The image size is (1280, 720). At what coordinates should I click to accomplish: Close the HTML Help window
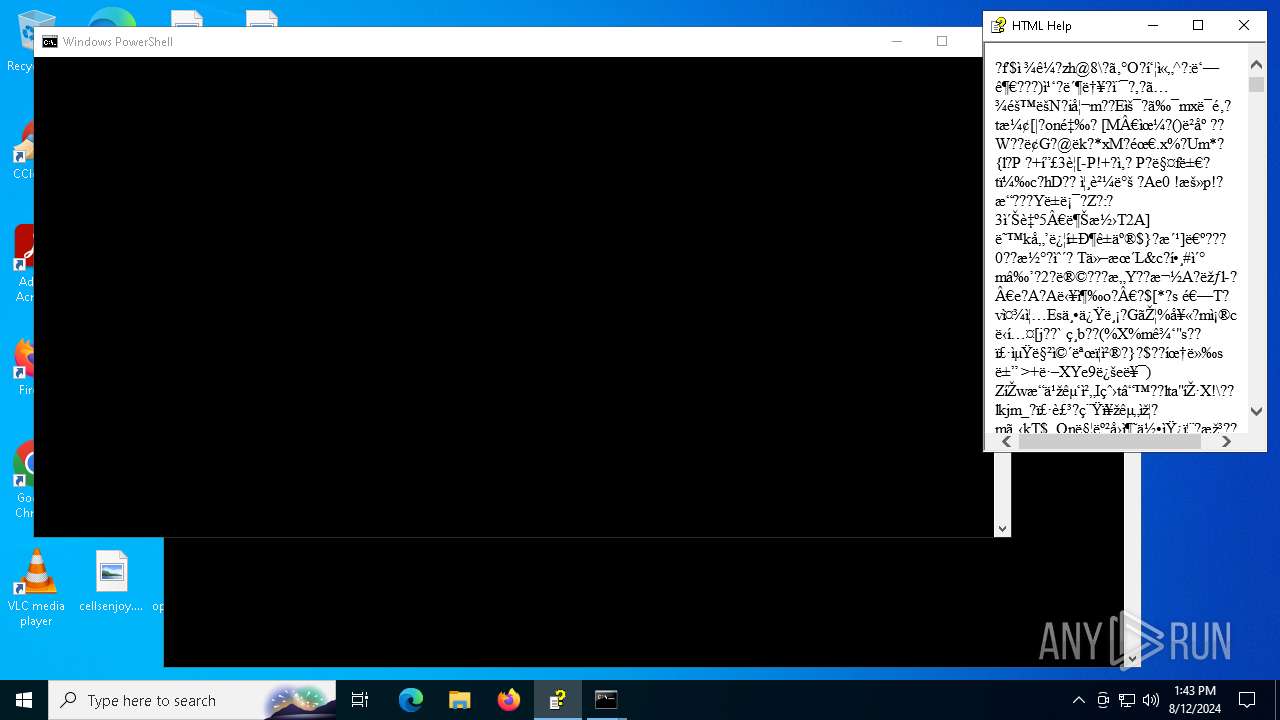[1244, 26]
